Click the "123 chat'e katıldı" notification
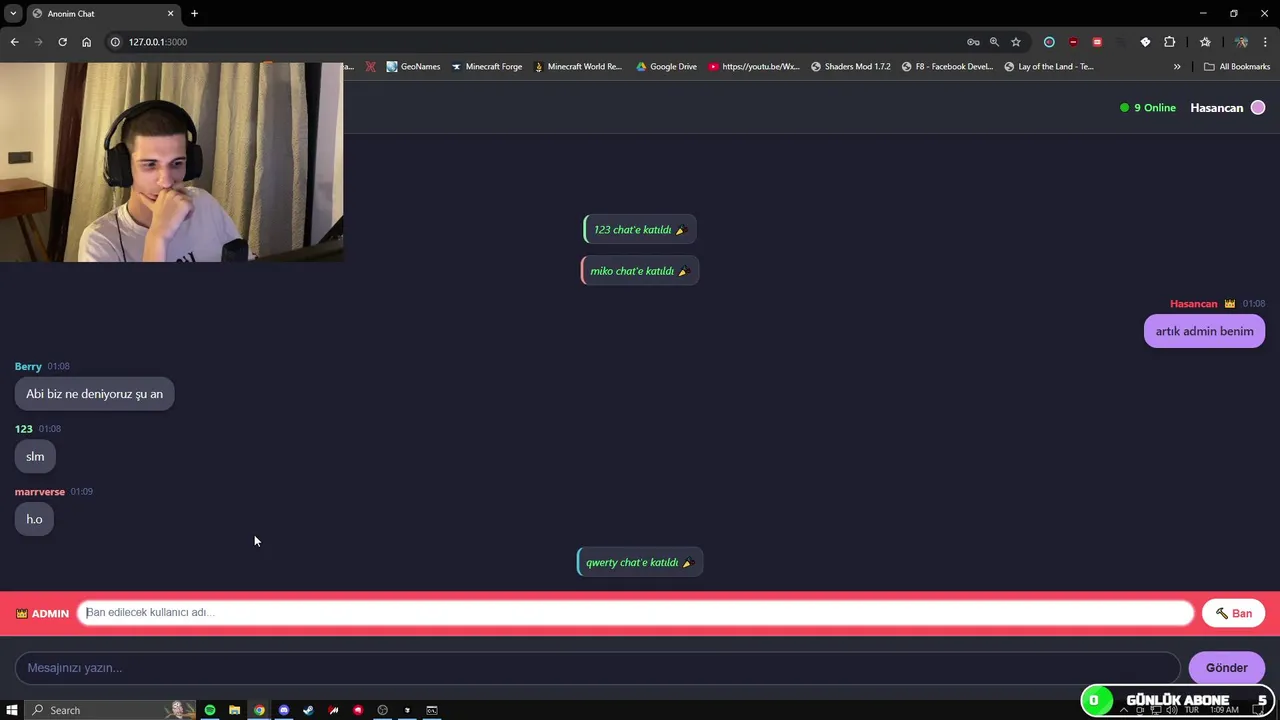This screenshot has height=720, width=1280. click(640, 230)
